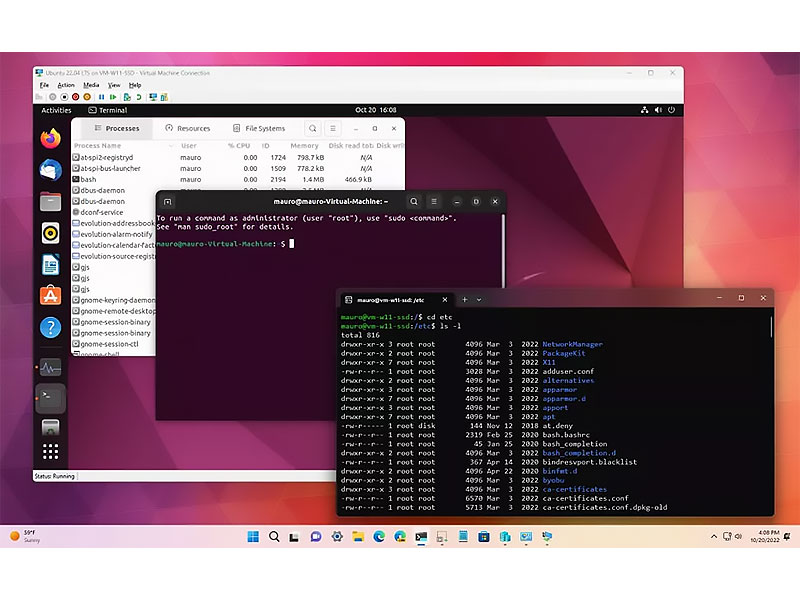Screen dimensions: 800x600
Task: Show Applications grid in Ubuntu dock
Action: pyautogui.click(x=51, y=452)
